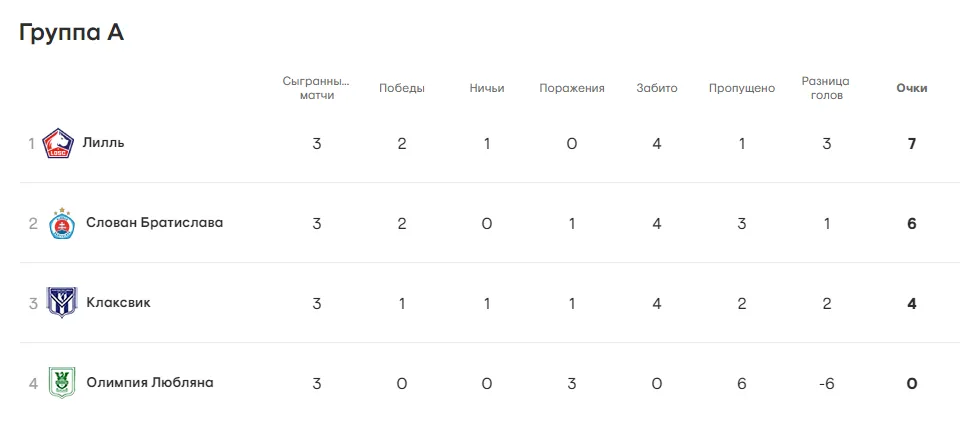Click the Klaksvik club crest icon
Screen dimensions: 960x421
[x=63, y=303]
